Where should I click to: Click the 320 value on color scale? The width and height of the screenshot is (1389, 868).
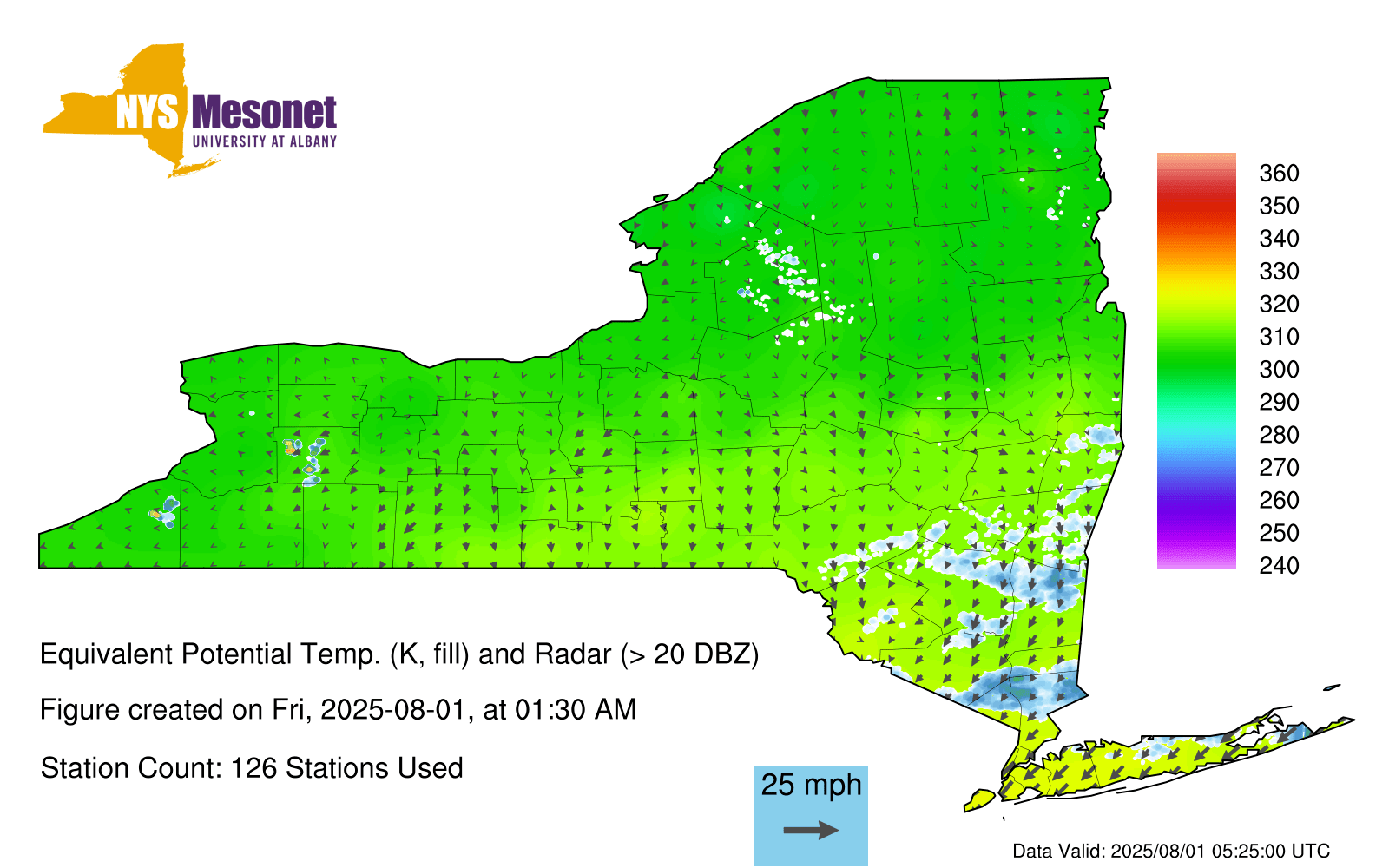tap(1279, 305)
